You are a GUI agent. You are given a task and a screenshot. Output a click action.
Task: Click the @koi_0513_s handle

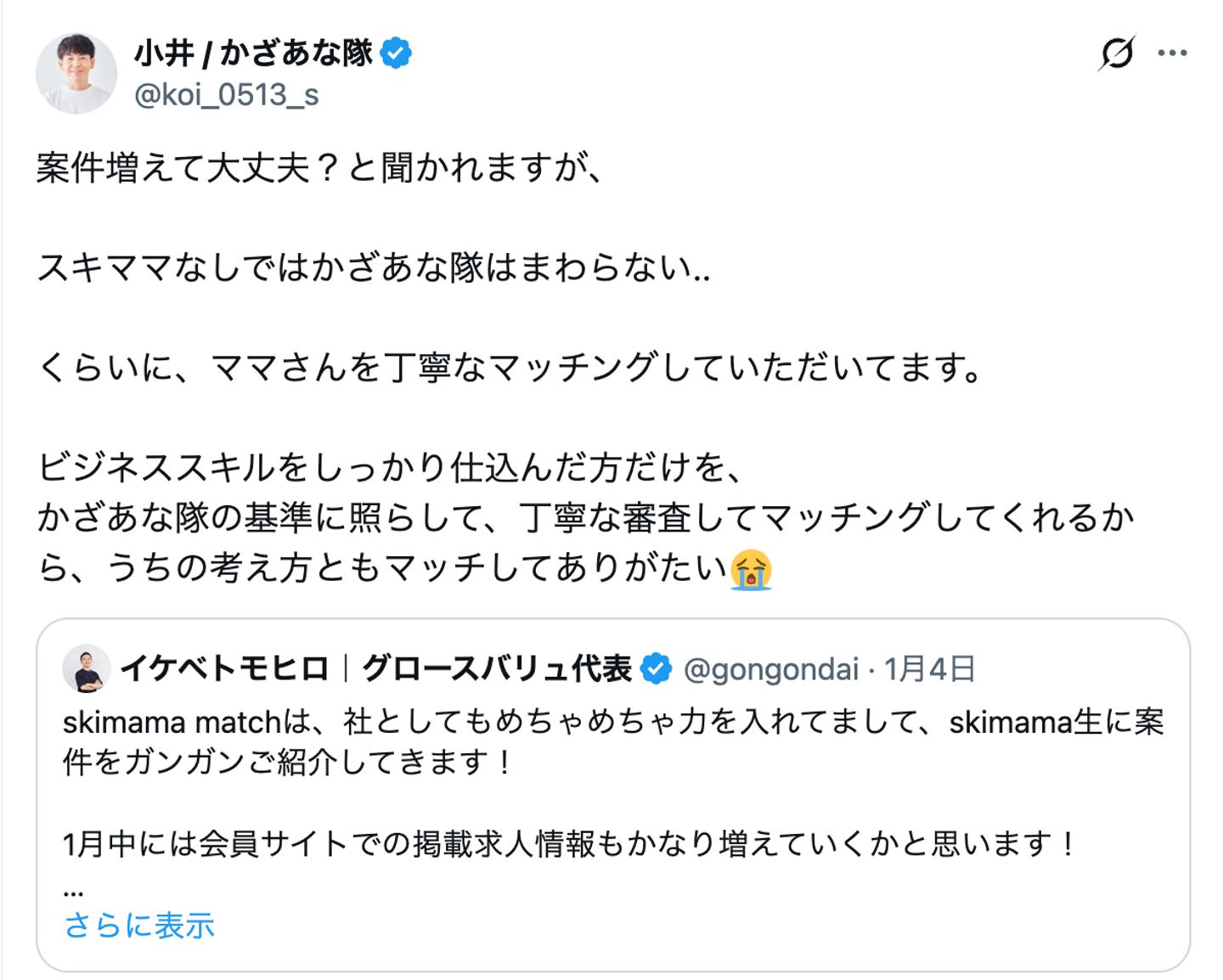pyautogui.click(x=227, y=95)
